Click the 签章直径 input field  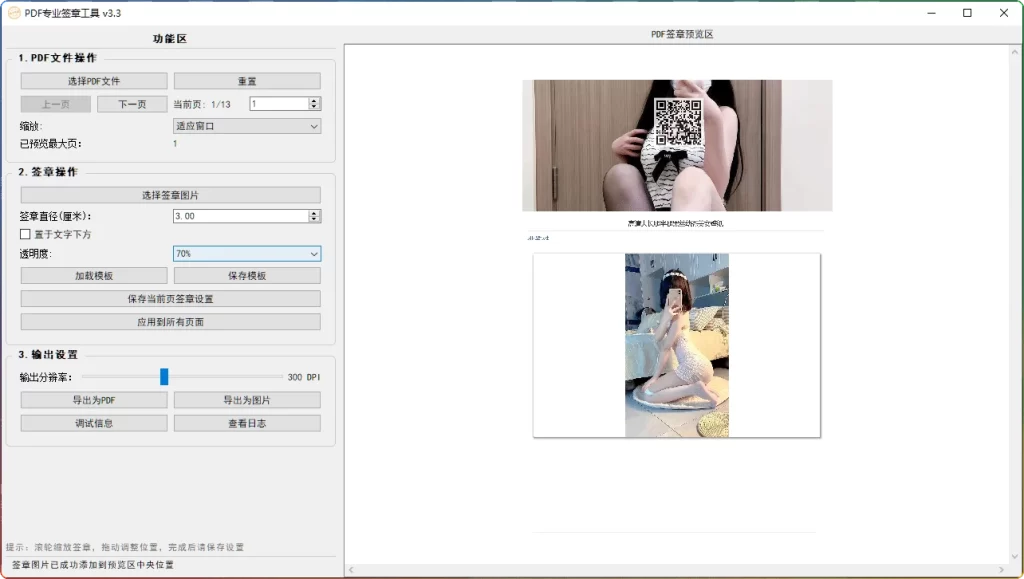tap(240, 216)
